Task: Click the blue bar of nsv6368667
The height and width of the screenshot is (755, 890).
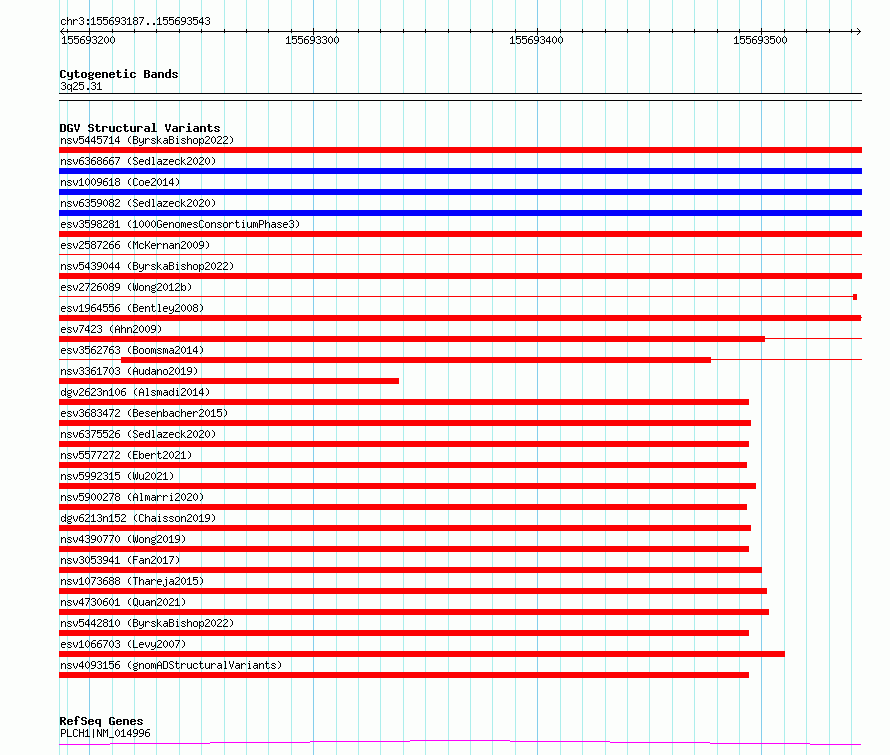Action: click(x=460, y=171)
